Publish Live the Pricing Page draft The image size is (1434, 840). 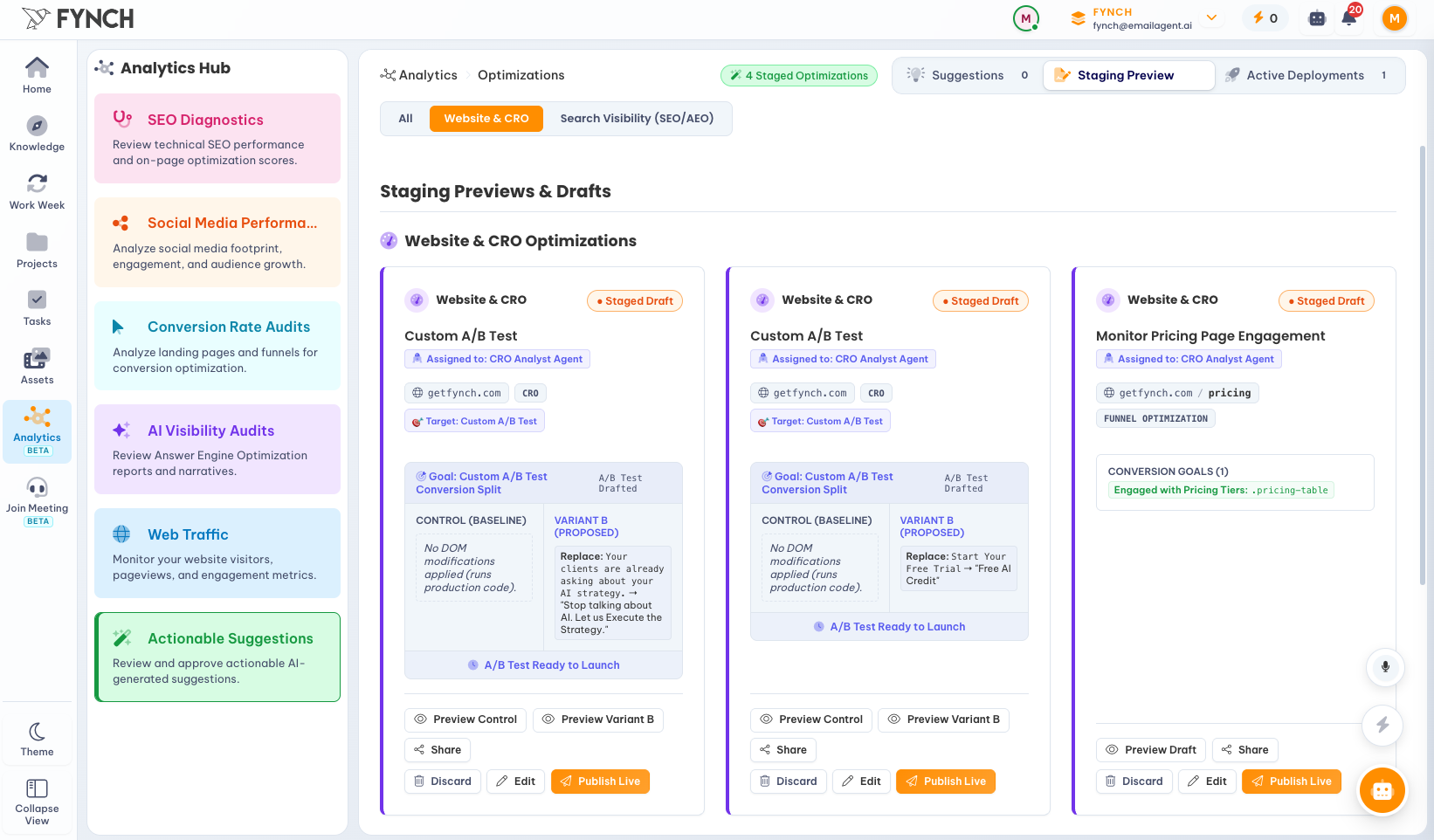pos(1292,781)
